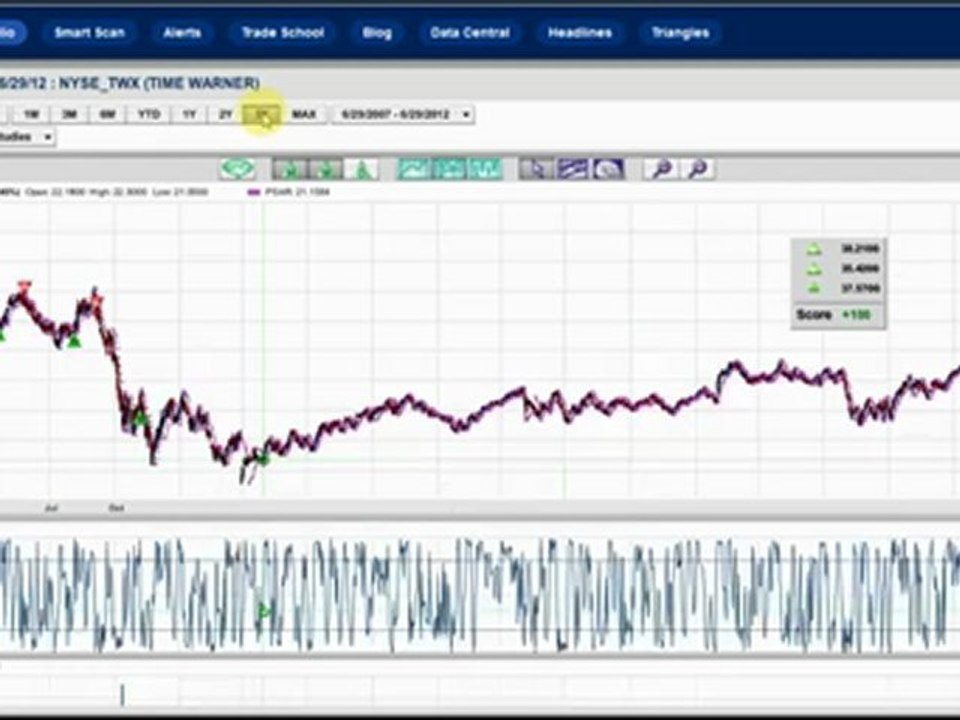This screenshot has height=720, width=960.
Task: Select the teal zigzag chart style icon
Action: [x=485, y=169]
